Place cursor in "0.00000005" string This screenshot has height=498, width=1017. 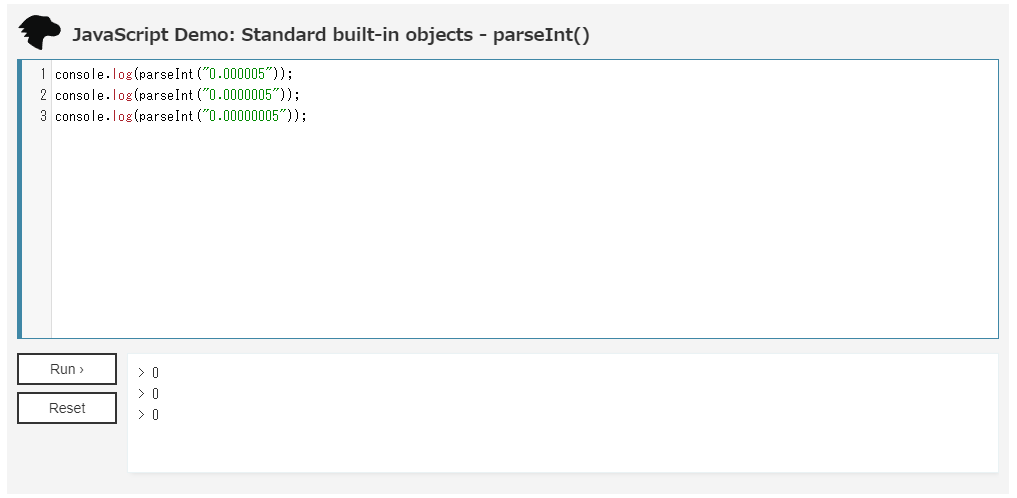pos(245,116)
